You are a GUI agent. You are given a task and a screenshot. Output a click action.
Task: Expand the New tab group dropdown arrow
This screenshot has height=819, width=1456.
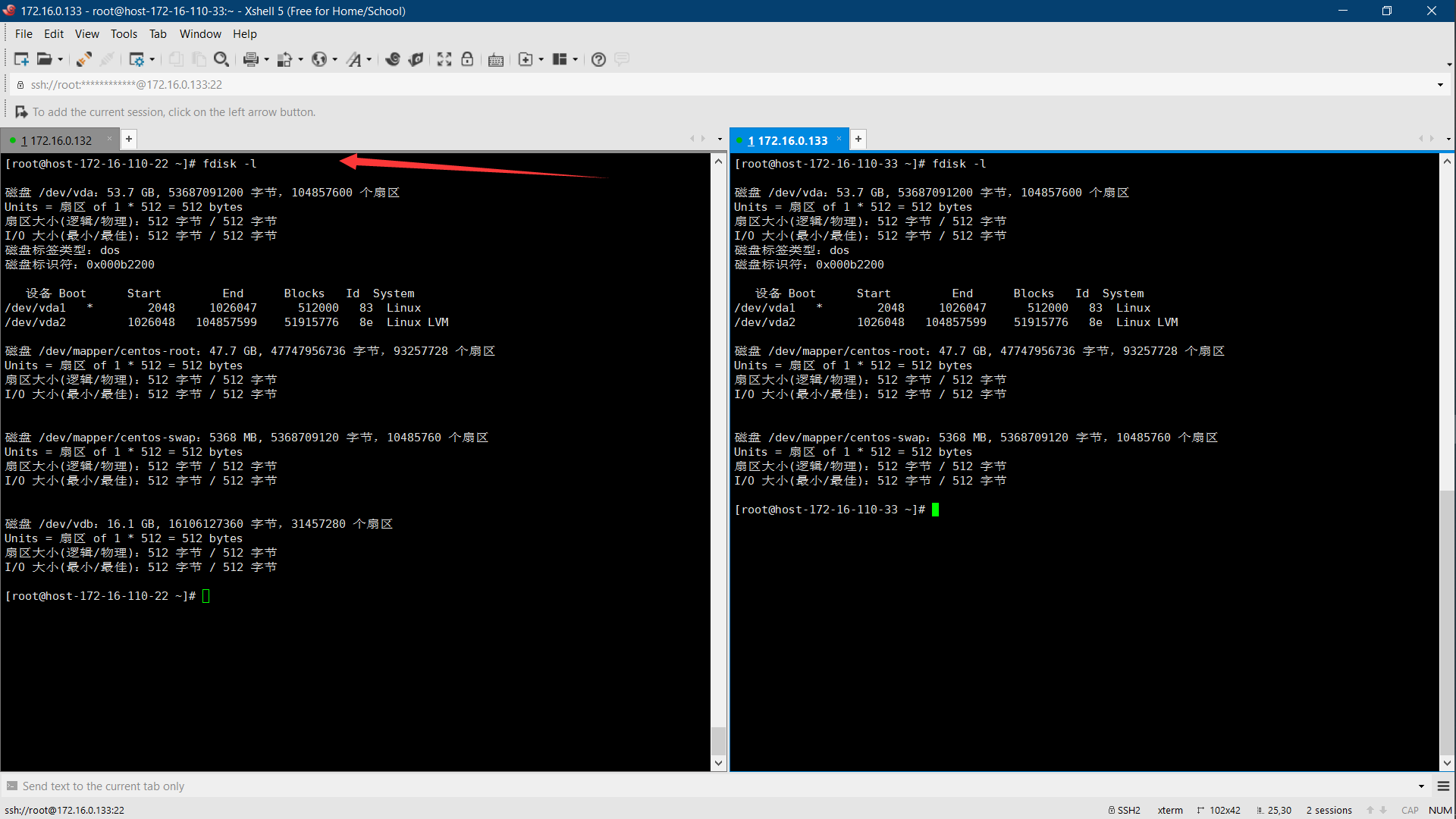point(541,59)
